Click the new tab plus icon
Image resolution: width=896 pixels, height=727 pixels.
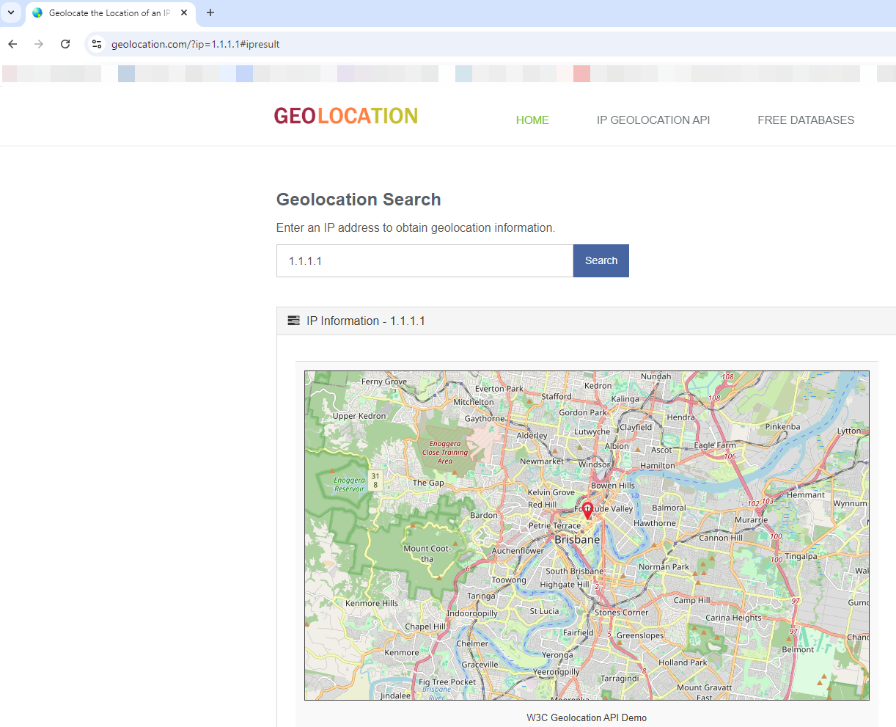tap(210, 13)
